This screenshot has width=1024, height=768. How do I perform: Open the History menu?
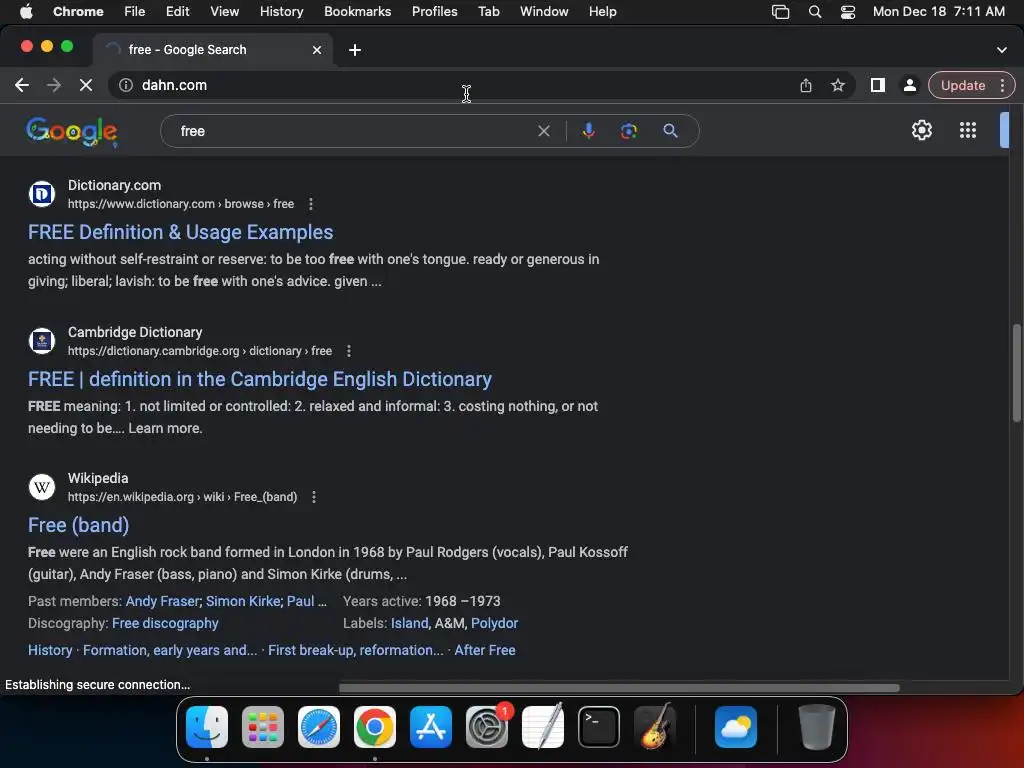[x=281, y=11]
